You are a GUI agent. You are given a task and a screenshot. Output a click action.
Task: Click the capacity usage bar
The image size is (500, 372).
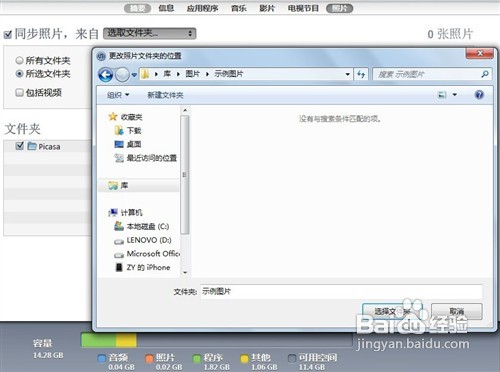point(217,340)
